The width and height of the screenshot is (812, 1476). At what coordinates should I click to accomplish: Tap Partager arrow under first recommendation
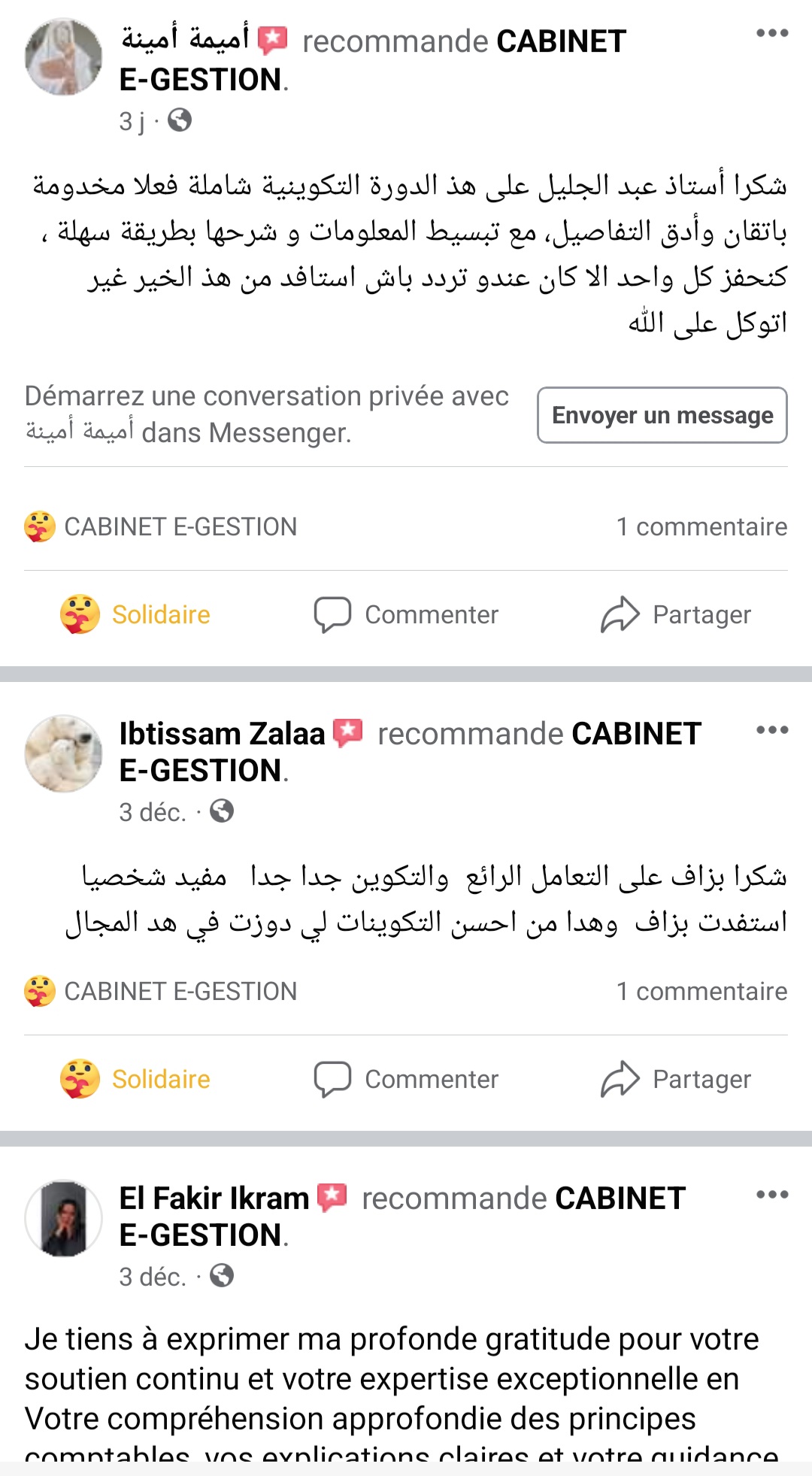pos(620,614)
